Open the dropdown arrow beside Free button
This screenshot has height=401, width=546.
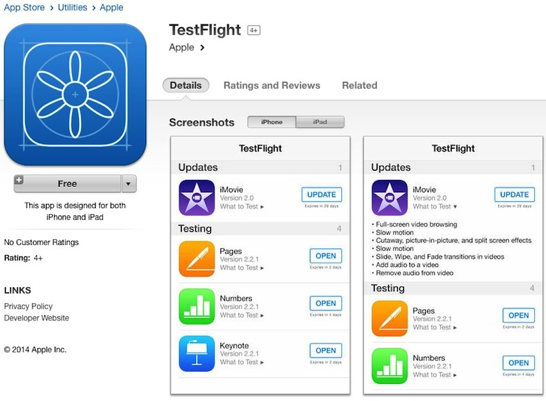pos(129,183)
